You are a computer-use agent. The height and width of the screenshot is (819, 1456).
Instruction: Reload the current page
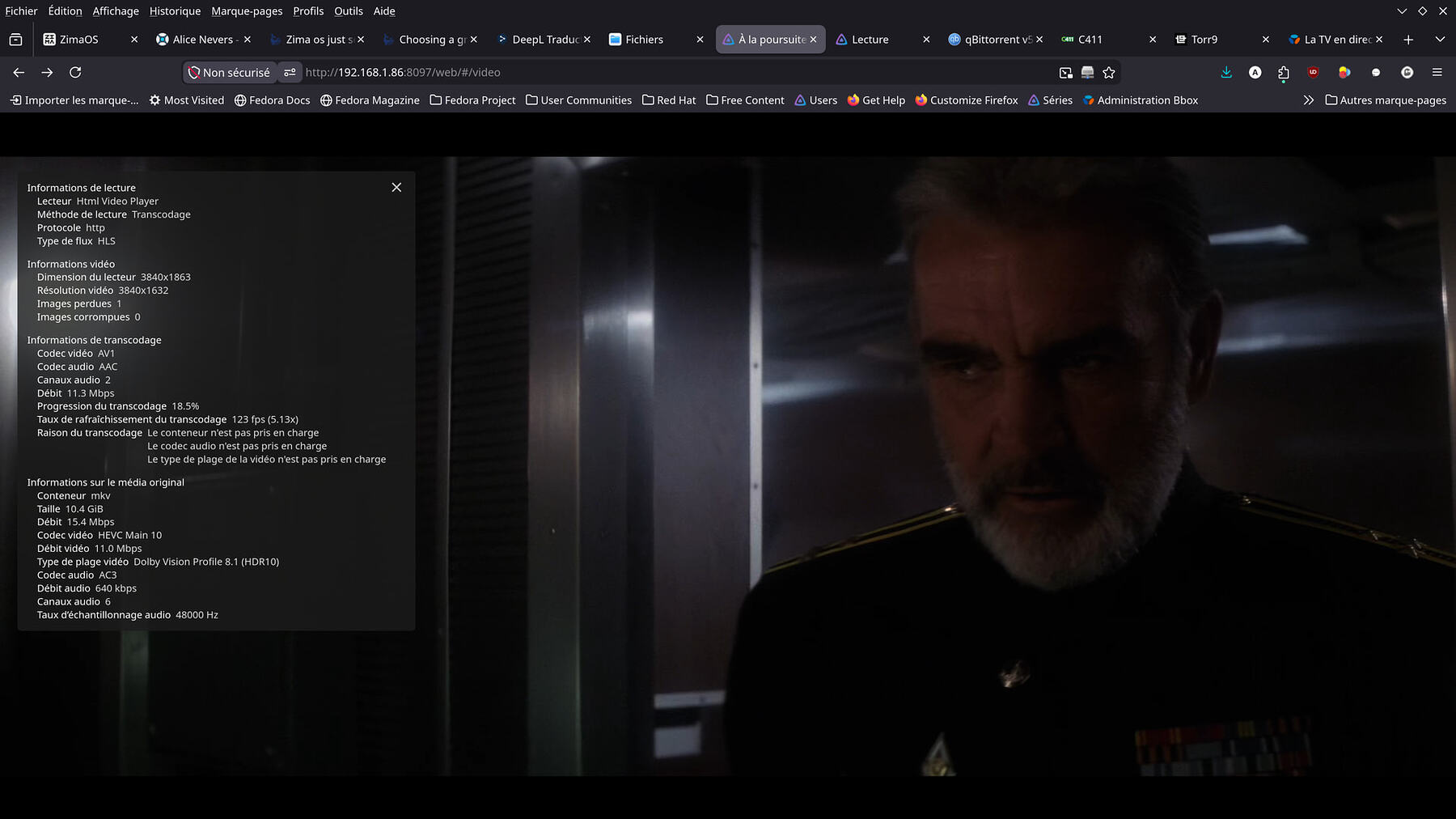click(75, 73)
